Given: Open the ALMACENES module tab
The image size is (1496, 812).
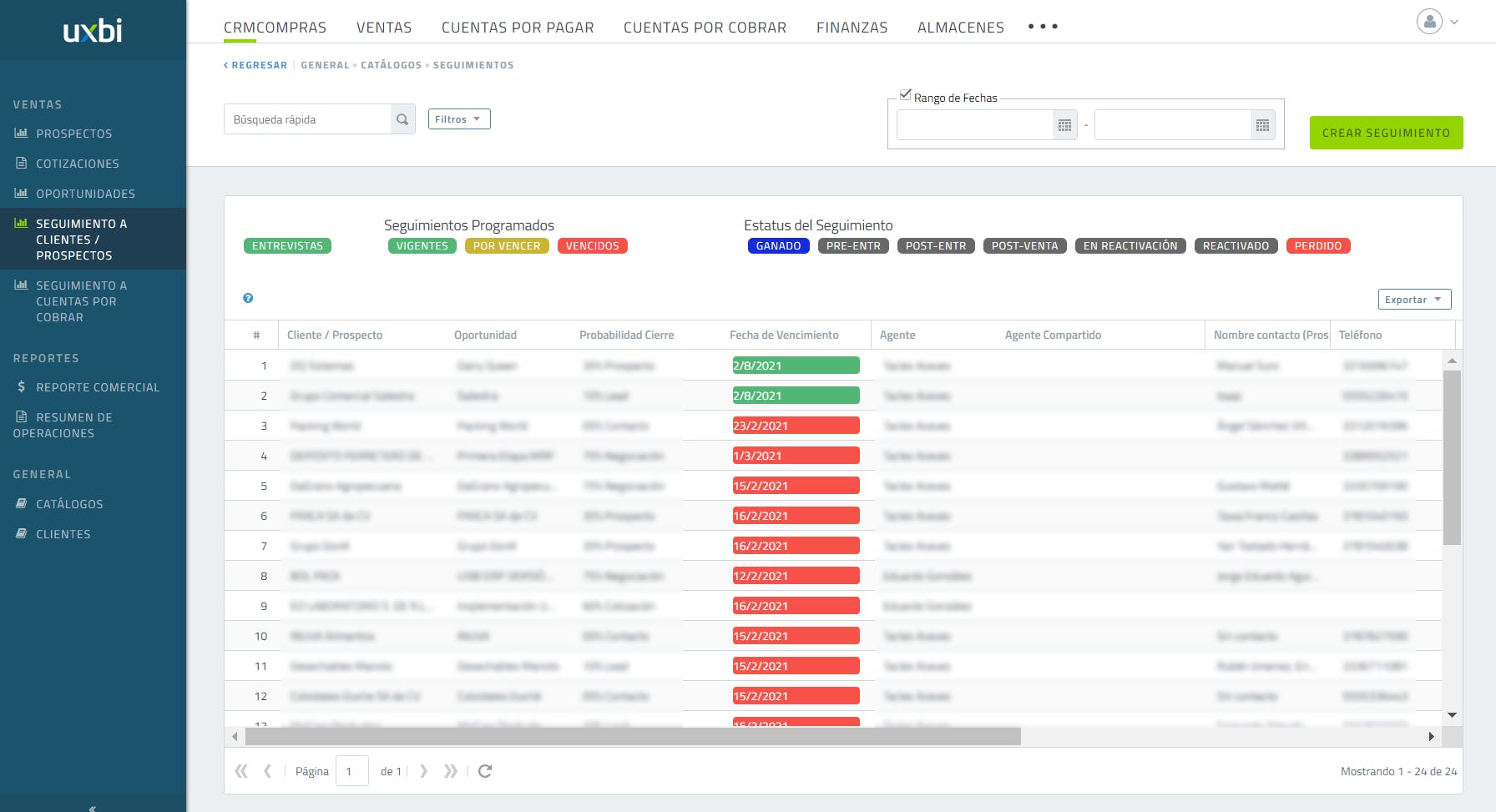Looking at the screenshot, I should [961, 28].
